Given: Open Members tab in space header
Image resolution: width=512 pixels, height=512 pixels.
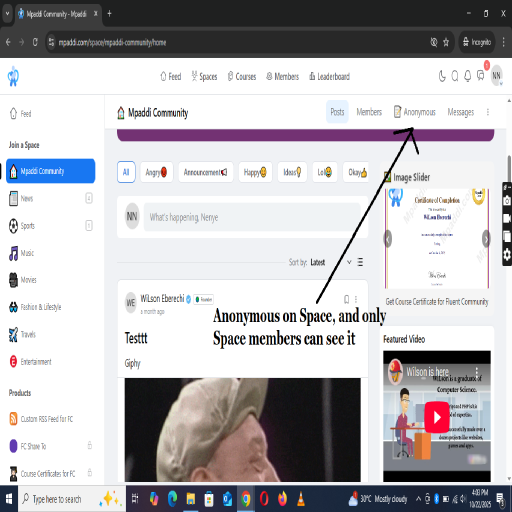Looking at the screenshot, I should click(x=369, y=112).
